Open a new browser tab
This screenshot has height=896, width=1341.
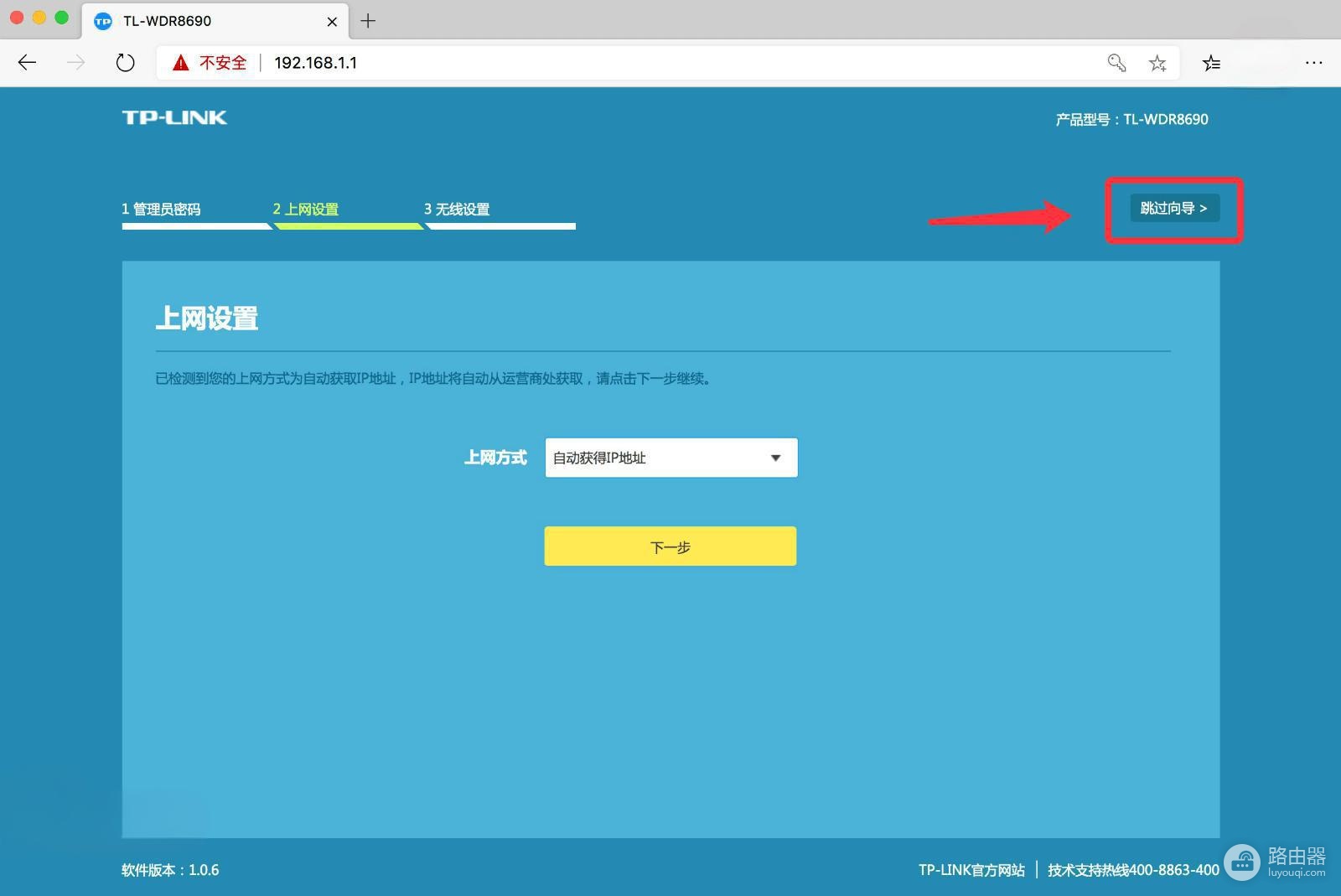367,21
